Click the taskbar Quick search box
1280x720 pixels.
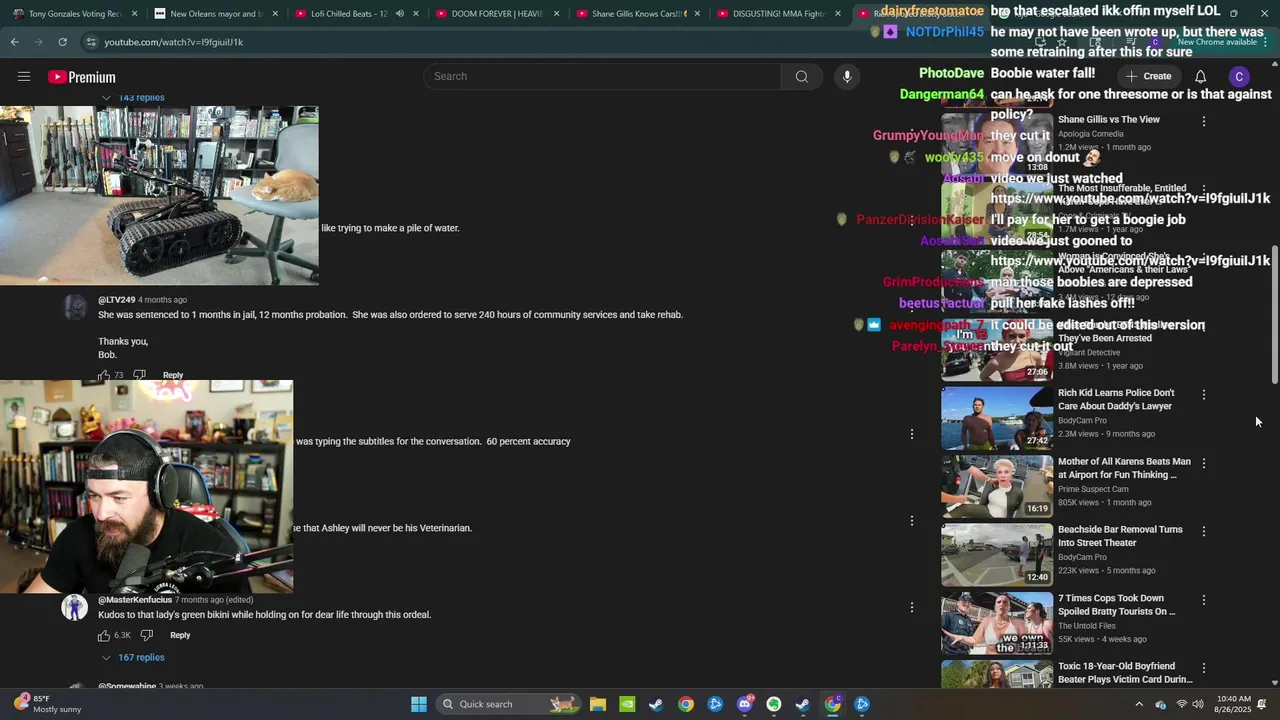[x=510, y=704]
